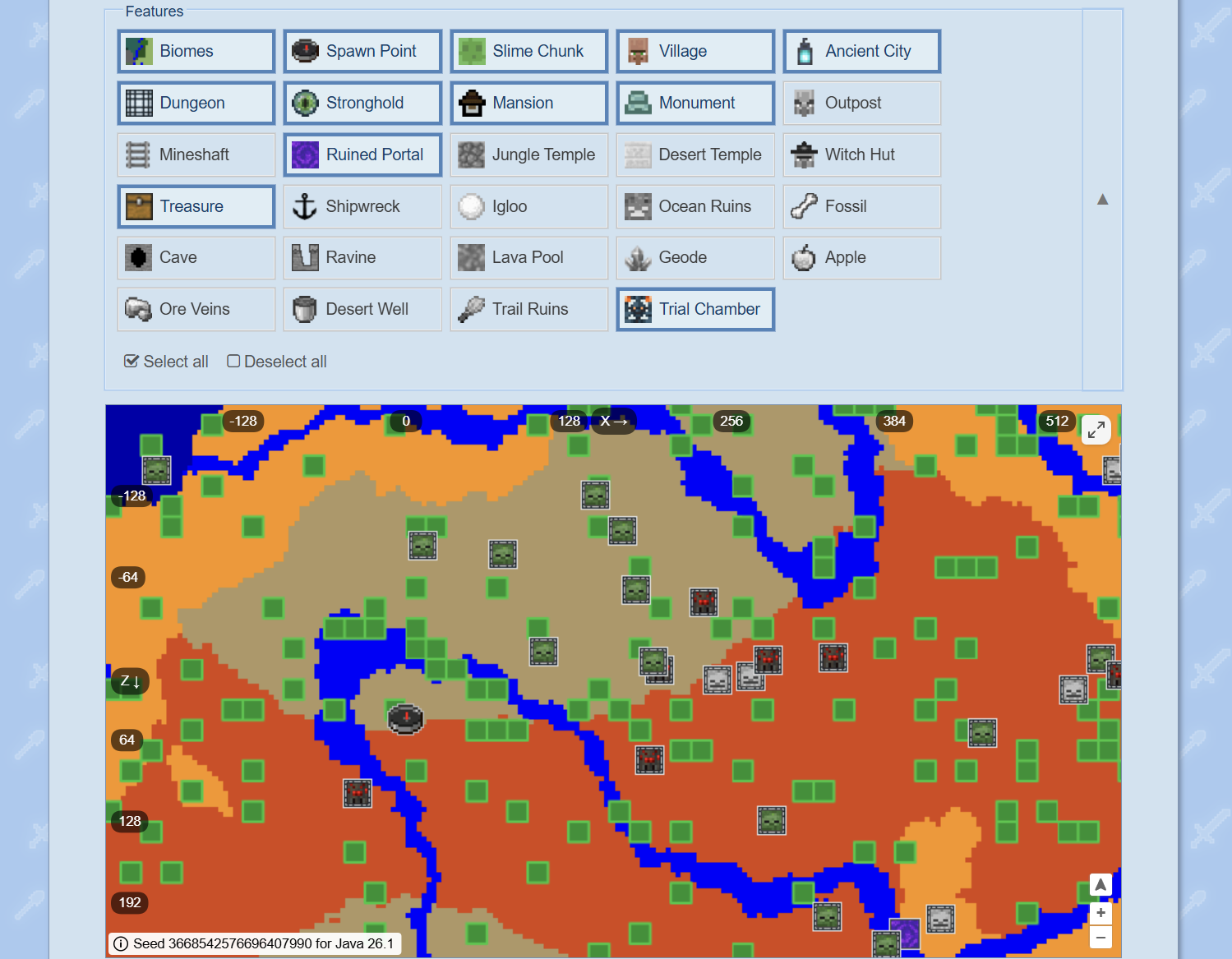The height and width of the screenshot is (959, 1232).
Task: Toggle the Biomes feature
Action: click(x=196, y=51)
